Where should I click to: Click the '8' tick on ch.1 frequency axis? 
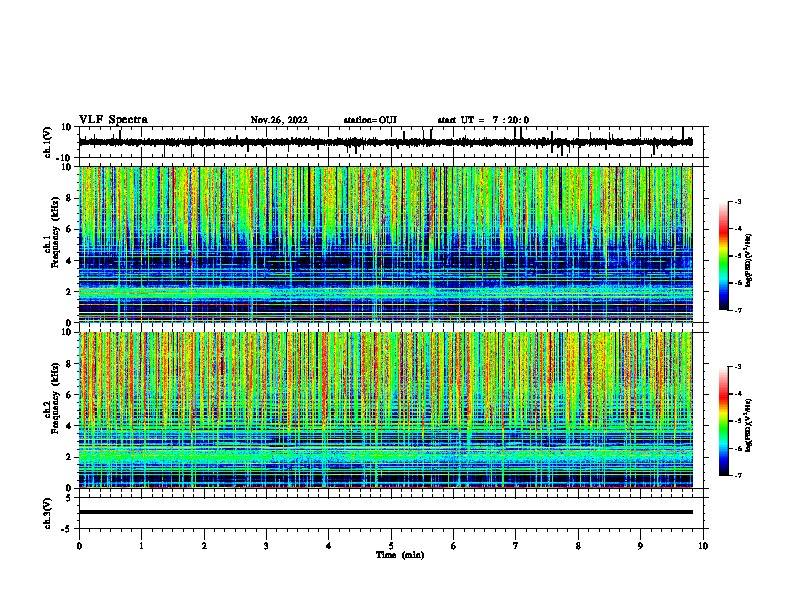[x=69, y=198]
